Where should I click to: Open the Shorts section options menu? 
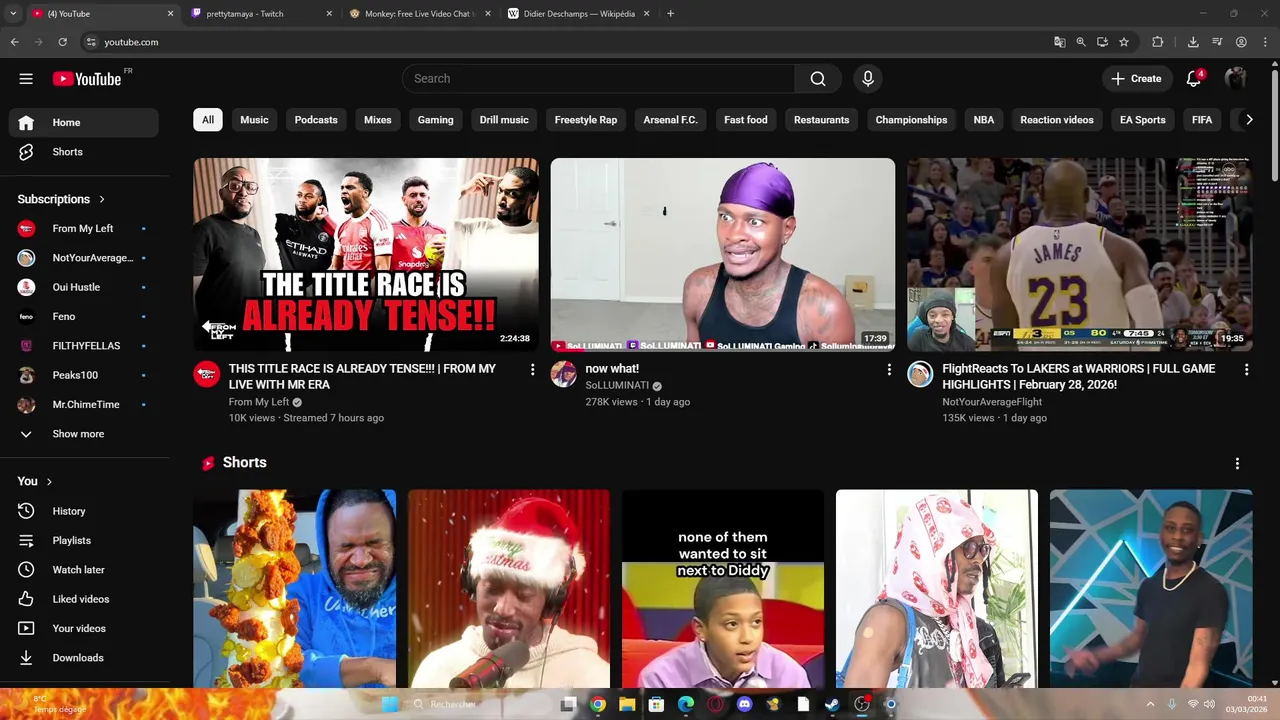coord(1237,464)
